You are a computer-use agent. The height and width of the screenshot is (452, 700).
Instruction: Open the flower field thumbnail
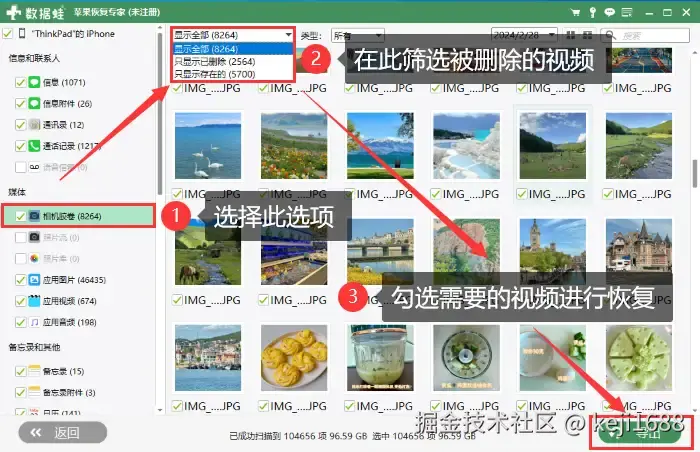[x=294, y=146]
